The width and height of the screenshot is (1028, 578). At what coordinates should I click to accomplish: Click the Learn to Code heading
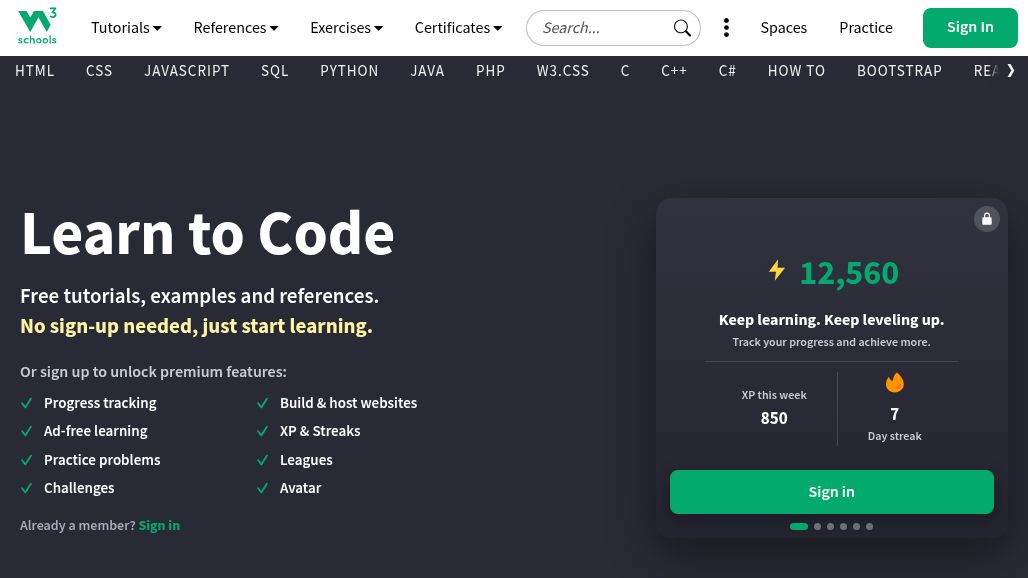point(207,233)
